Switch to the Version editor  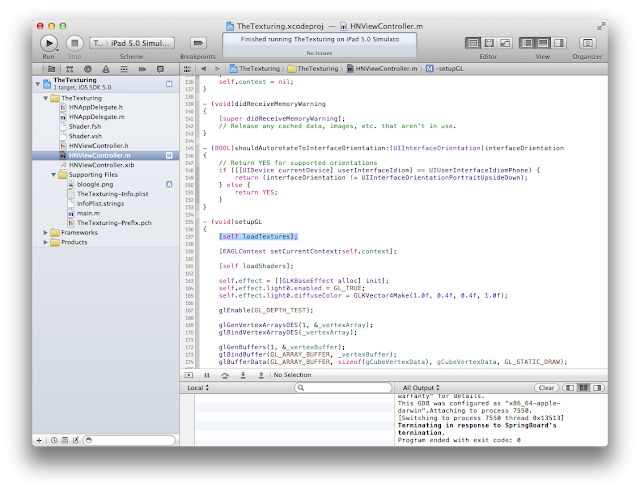(505, 43)
